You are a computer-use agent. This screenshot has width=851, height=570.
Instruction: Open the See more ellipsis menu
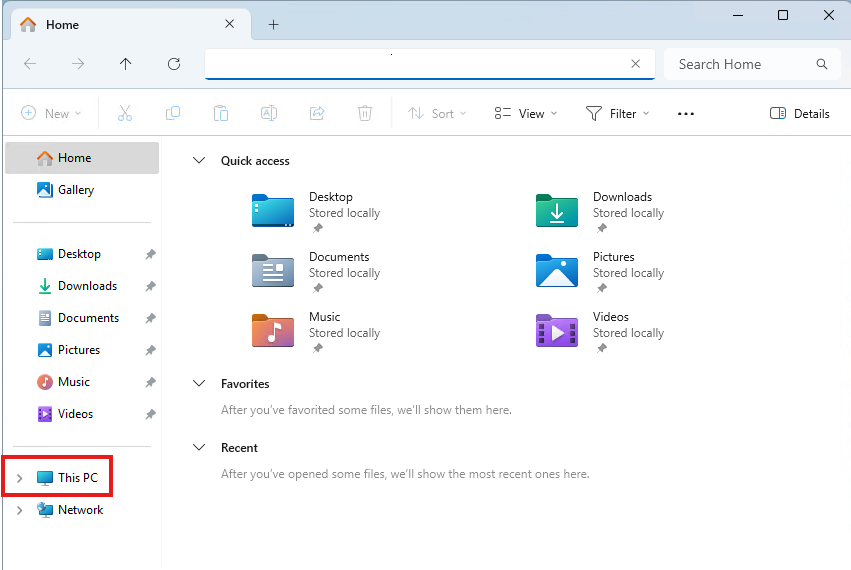pos(686,113)
